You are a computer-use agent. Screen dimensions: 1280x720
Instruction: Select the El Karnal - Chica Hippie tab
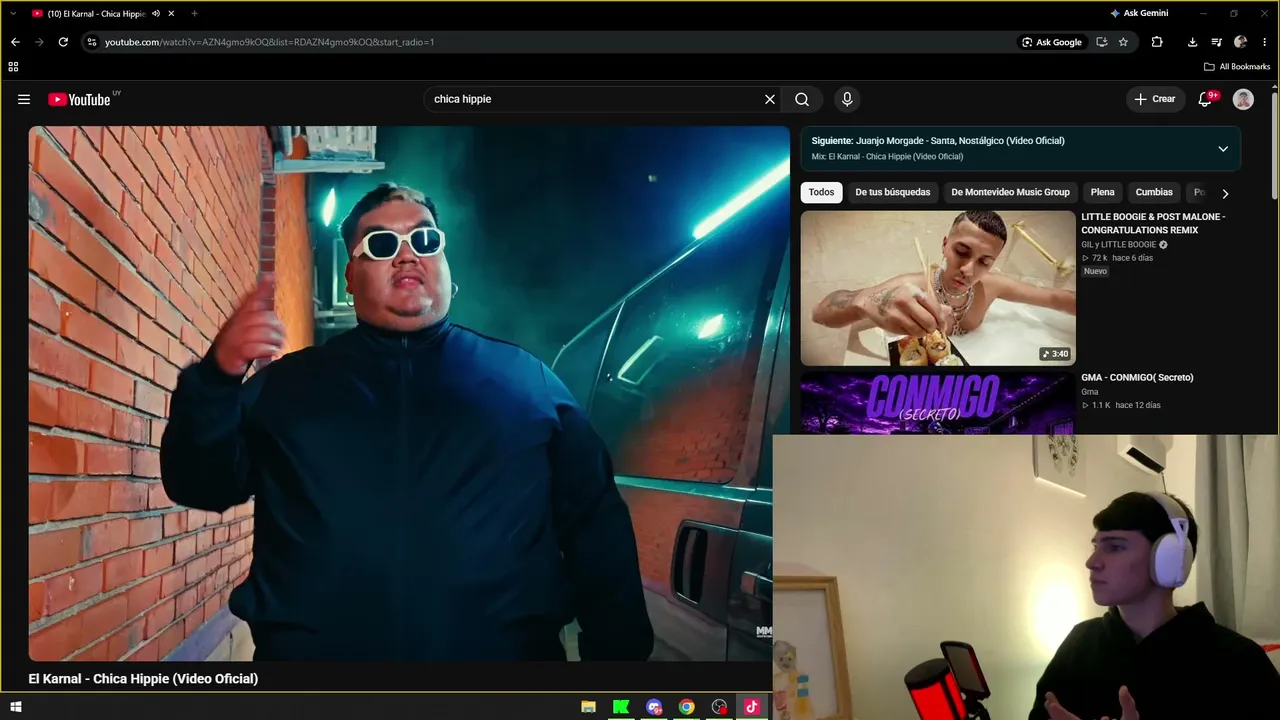[x=103, y=14]
